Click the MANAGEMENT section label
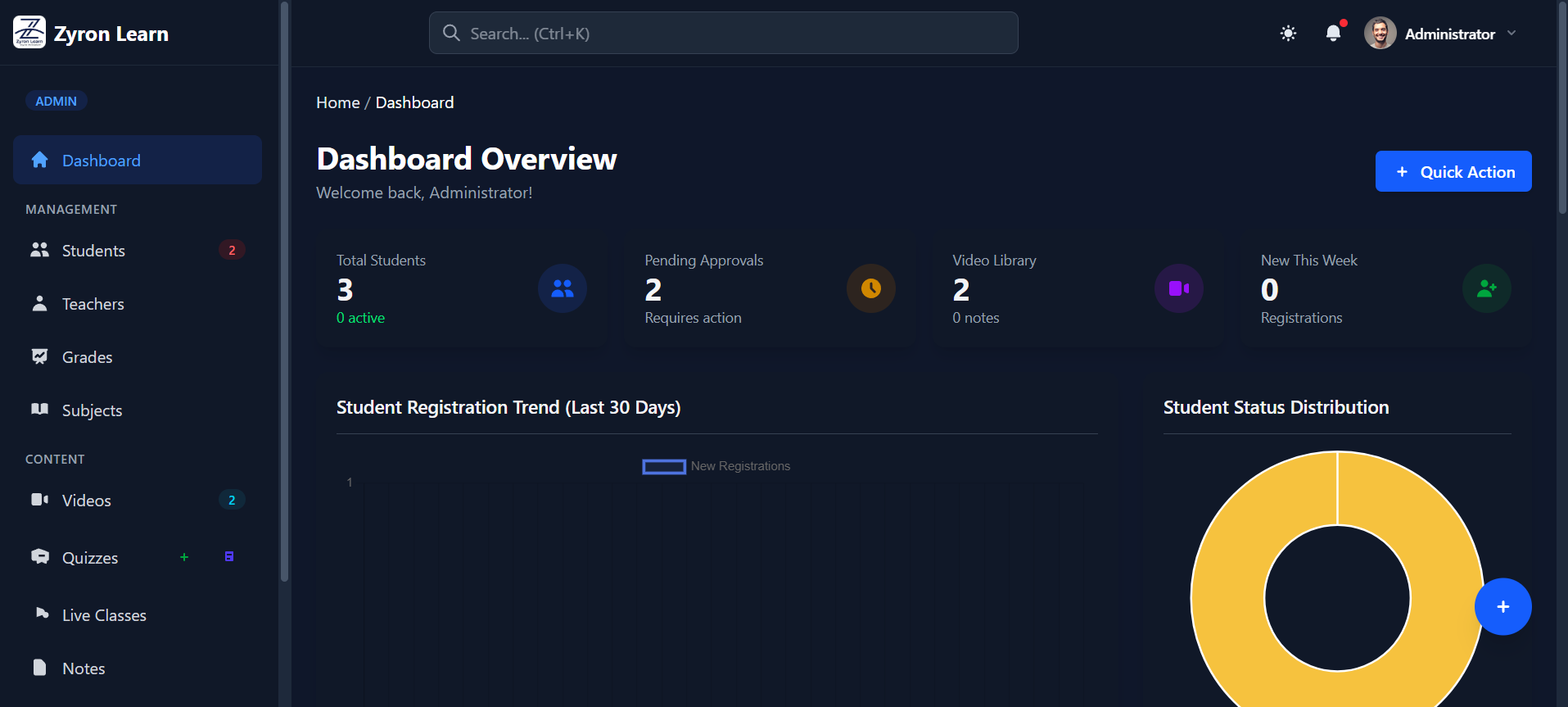 [71, 210]
